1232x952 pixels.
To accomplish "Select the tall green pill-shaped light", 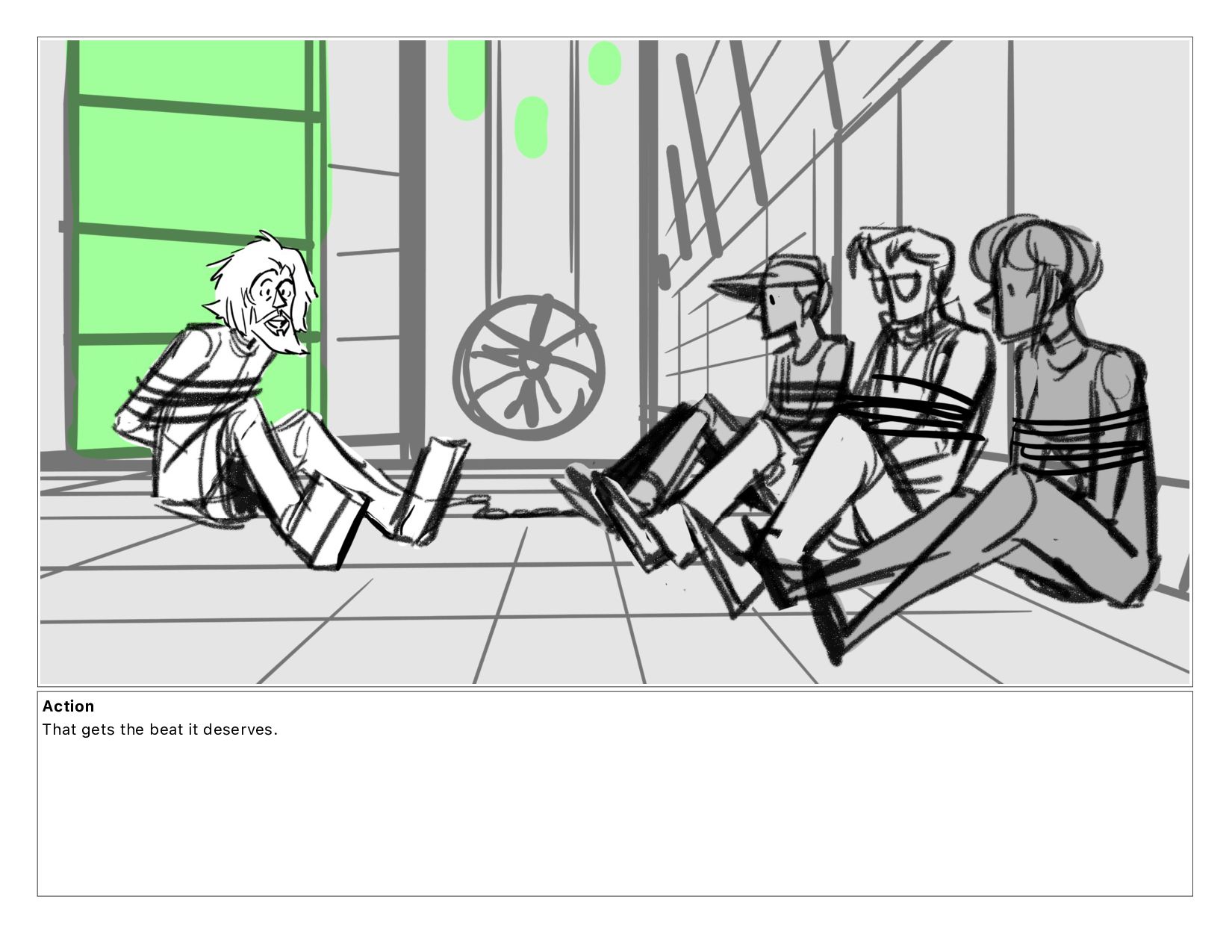I will coord(467,79).
